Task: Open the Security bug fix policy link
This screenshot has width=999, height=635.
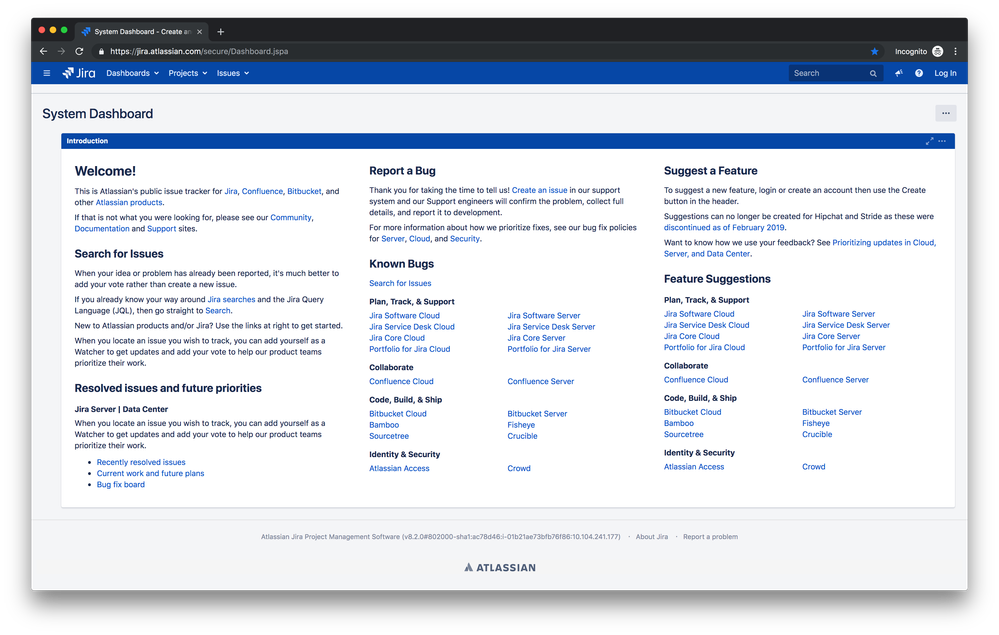Action: [x=464, y=239]
